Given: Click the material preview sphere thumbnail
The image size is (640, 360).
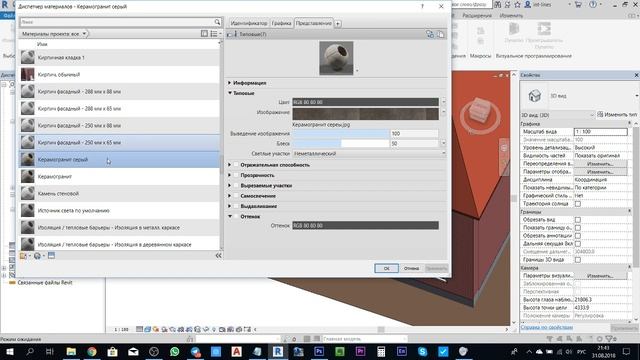Looking at the screenshot, I should pyautogui.click(x=336, y=58).
